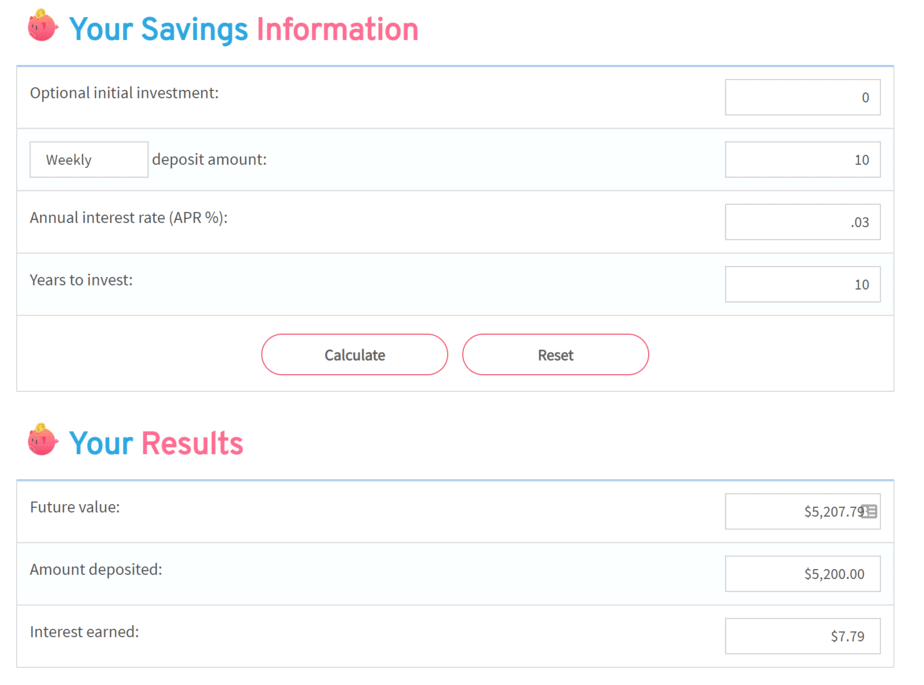Open the Weekly deposit frequency dropdown
The image size is (924, 685).
click(89, 160)
